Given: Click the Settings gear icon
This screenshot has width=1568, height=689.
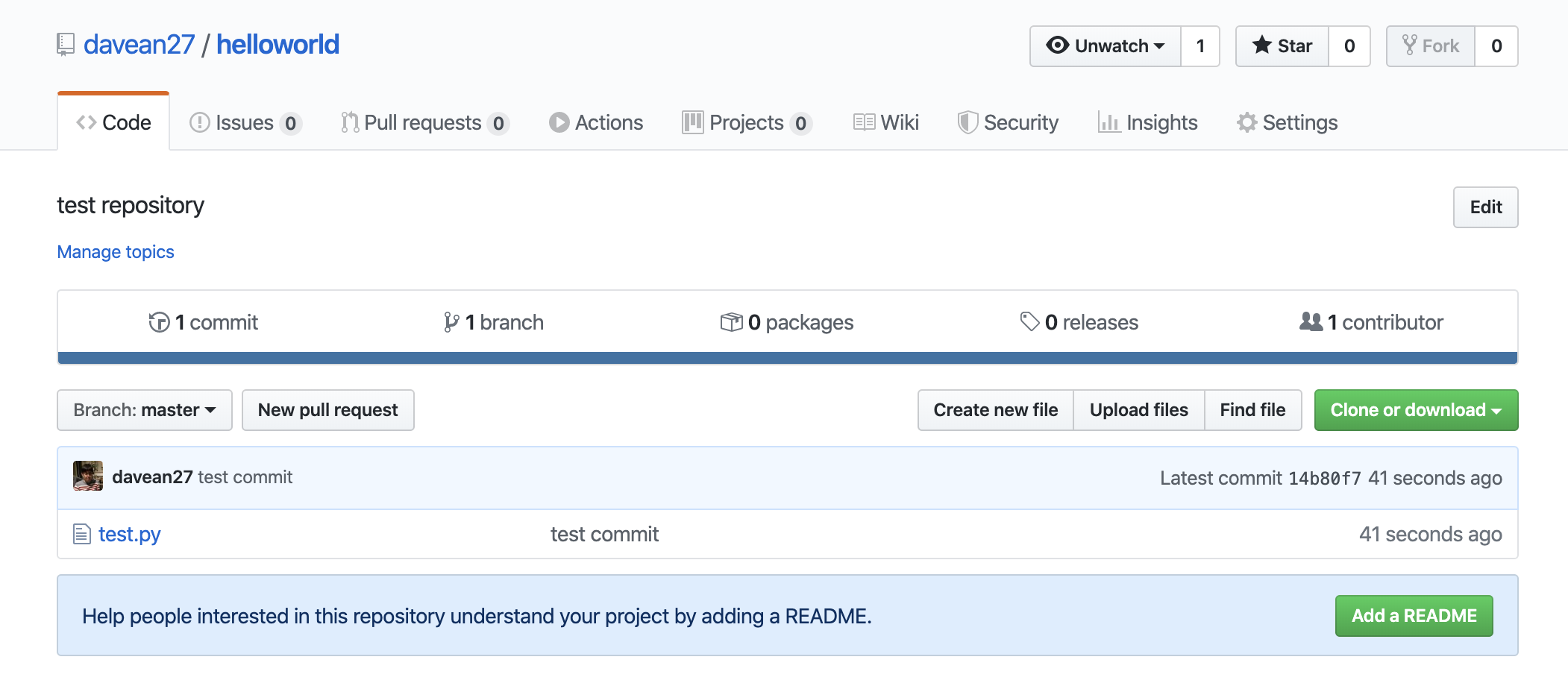Looking at the screenshot, I should click(1246, 122).
